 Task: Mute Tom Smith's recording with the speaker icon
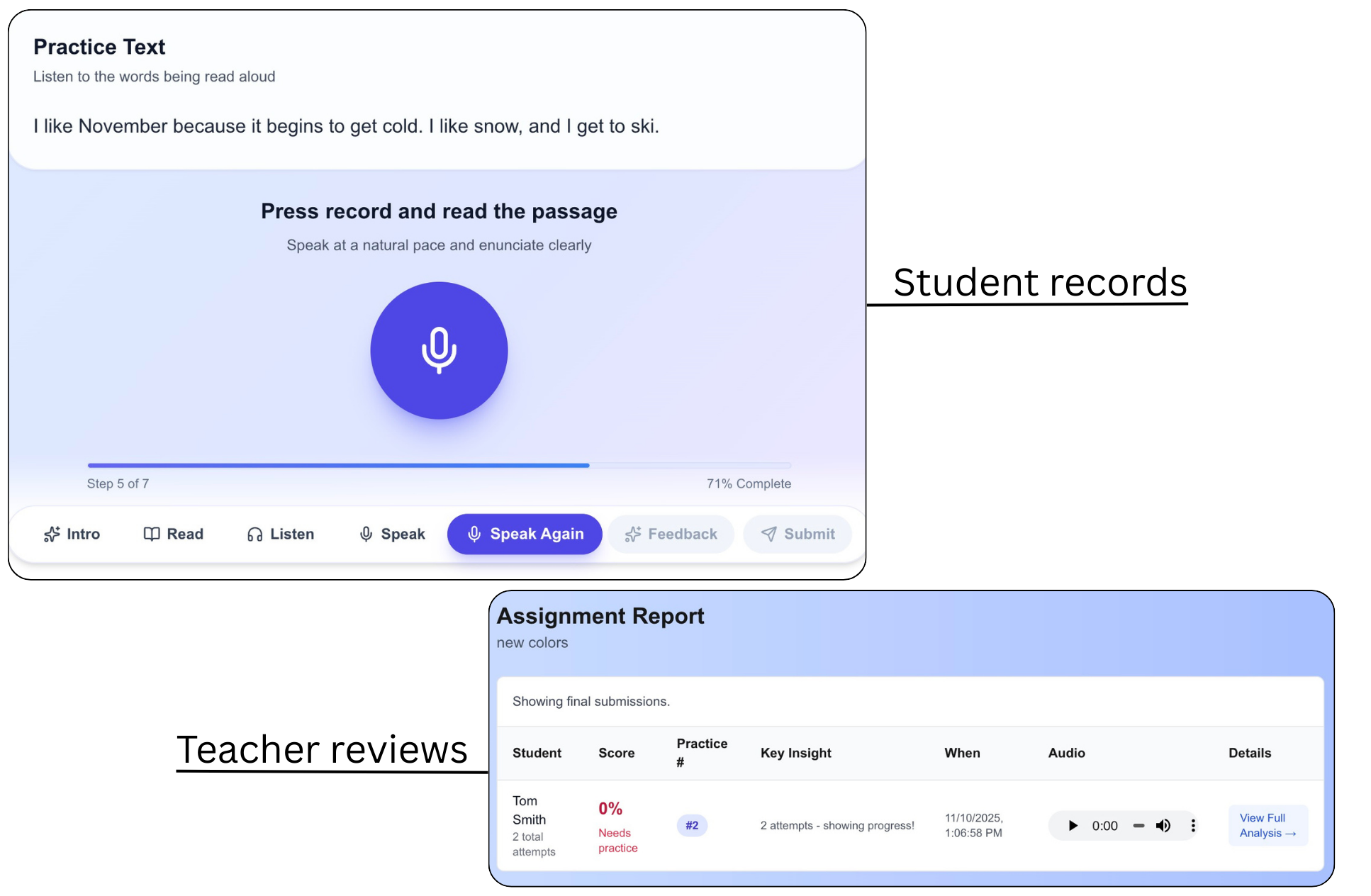pos(1163,825)
